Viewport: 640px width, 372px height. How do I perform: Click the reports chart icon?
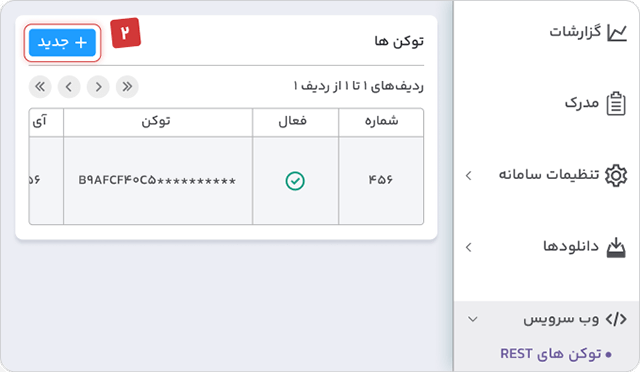click(617, 32)
